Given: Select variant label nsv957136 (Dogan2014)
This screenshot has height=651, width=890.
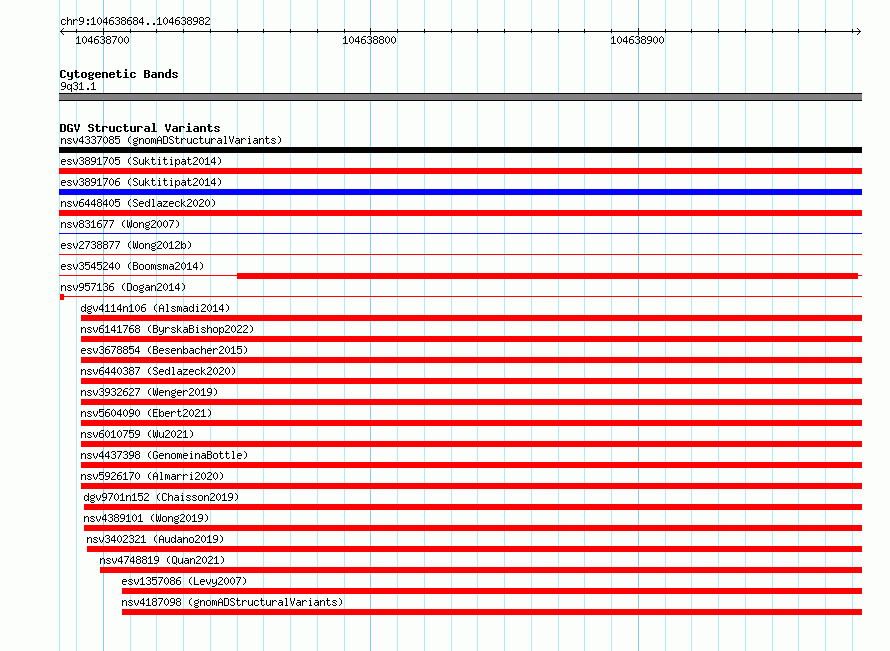Looking at the screenshot, I should 123,287.
